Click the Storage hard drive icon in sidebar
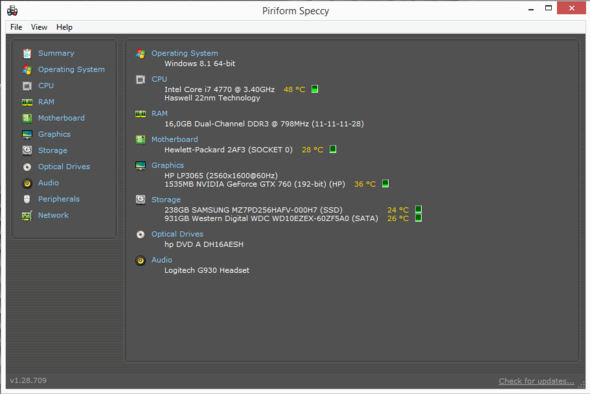The width and height of the screenshot is (590, 394). [x=27, y=151]
